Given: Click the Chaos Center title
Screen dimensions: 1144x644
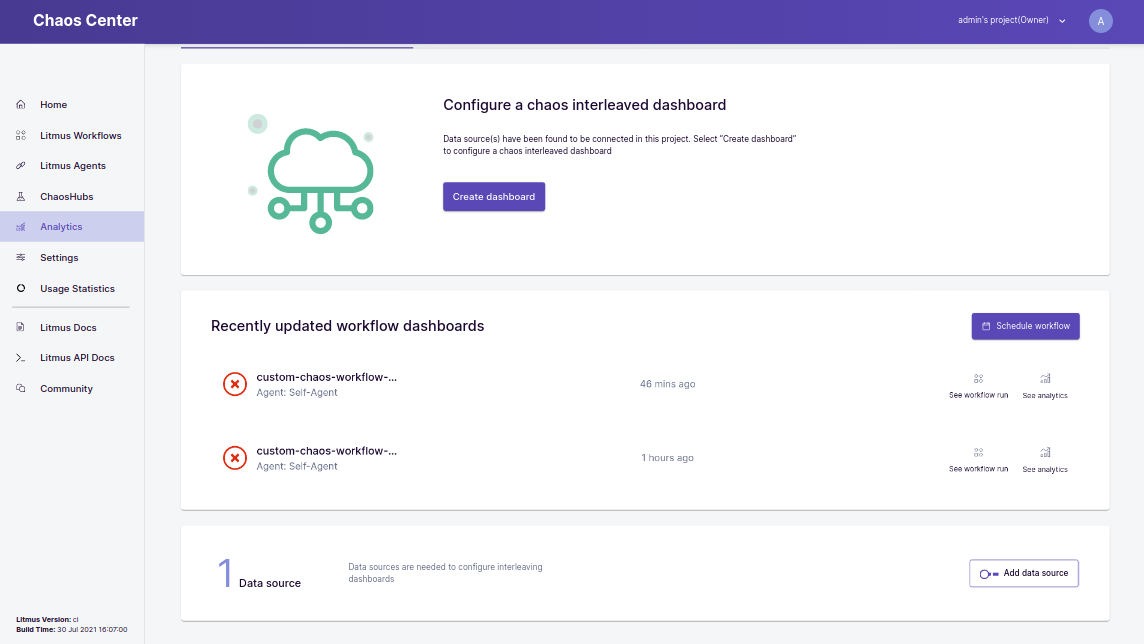Looking at the screenshot, I should point(85,21).
